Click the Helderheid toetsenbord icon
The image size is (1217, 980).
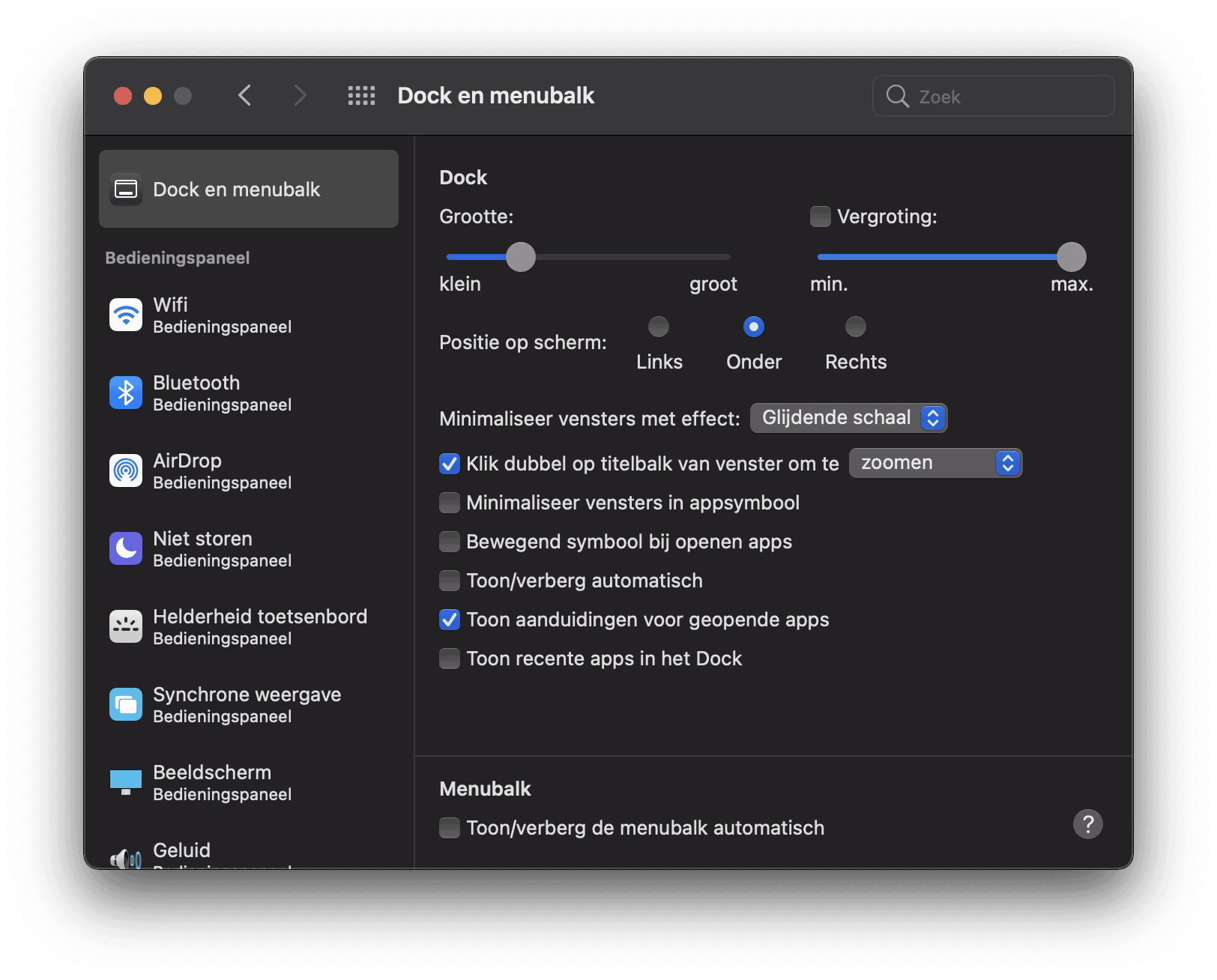tap(125, 626)
